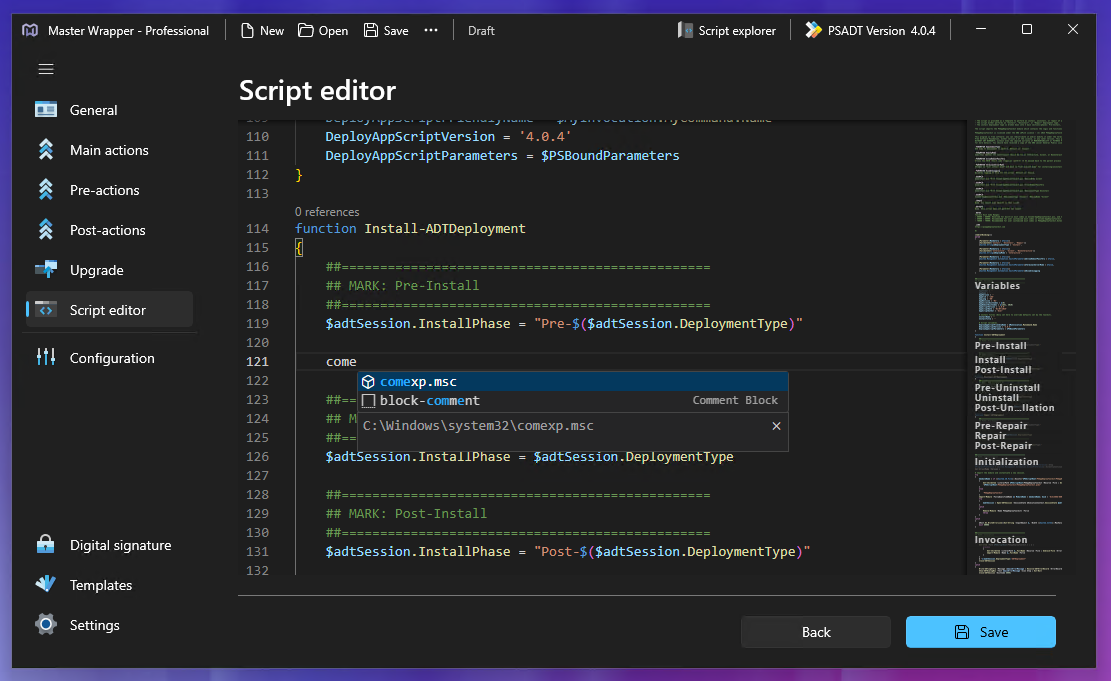Jump to Pre-Uninstall section in minimap
Screen dimensions: 1111x681
(x=1007, y=388)
